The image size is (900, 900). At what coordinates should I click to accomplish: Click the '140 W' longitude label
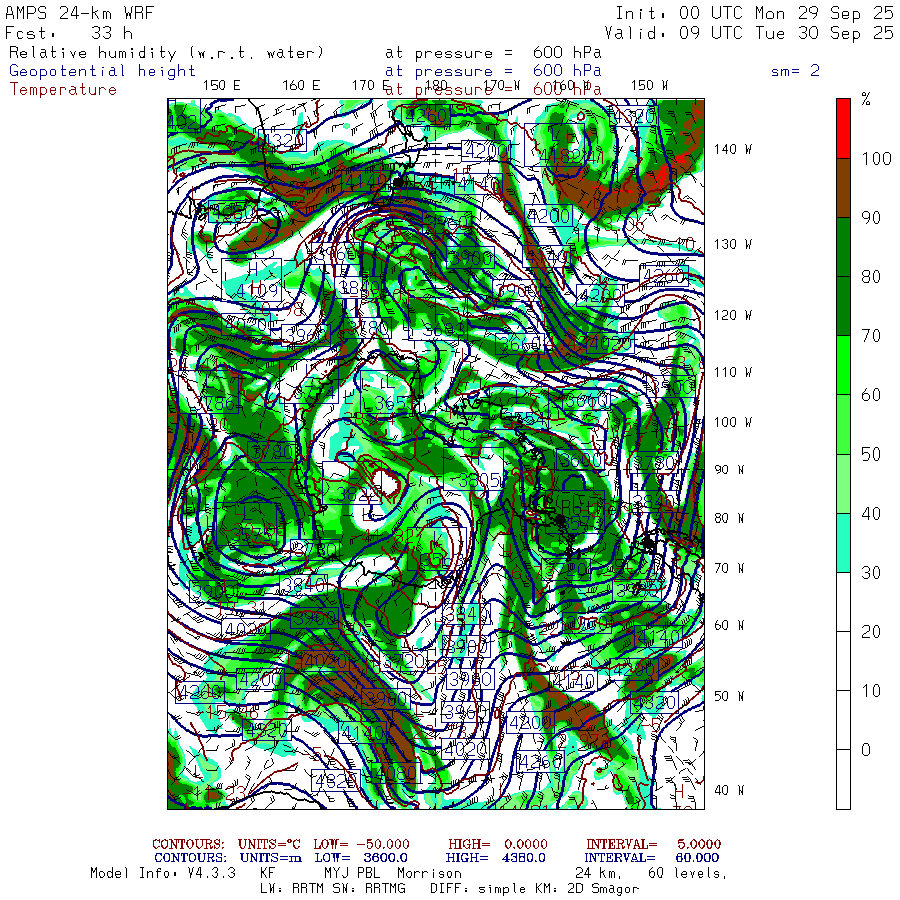point(732,149)
